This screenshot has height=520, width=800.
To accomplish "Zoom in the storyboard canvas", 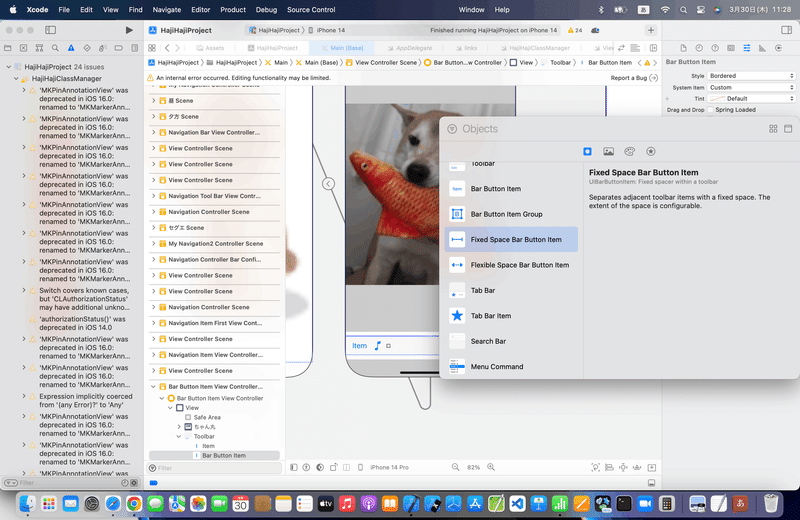I will coord(491,467).
